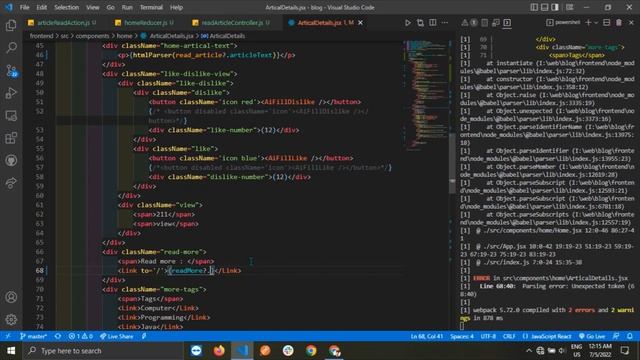Toggle bottom panel layout icon
The image size is (640, 360).
point(544,7)
